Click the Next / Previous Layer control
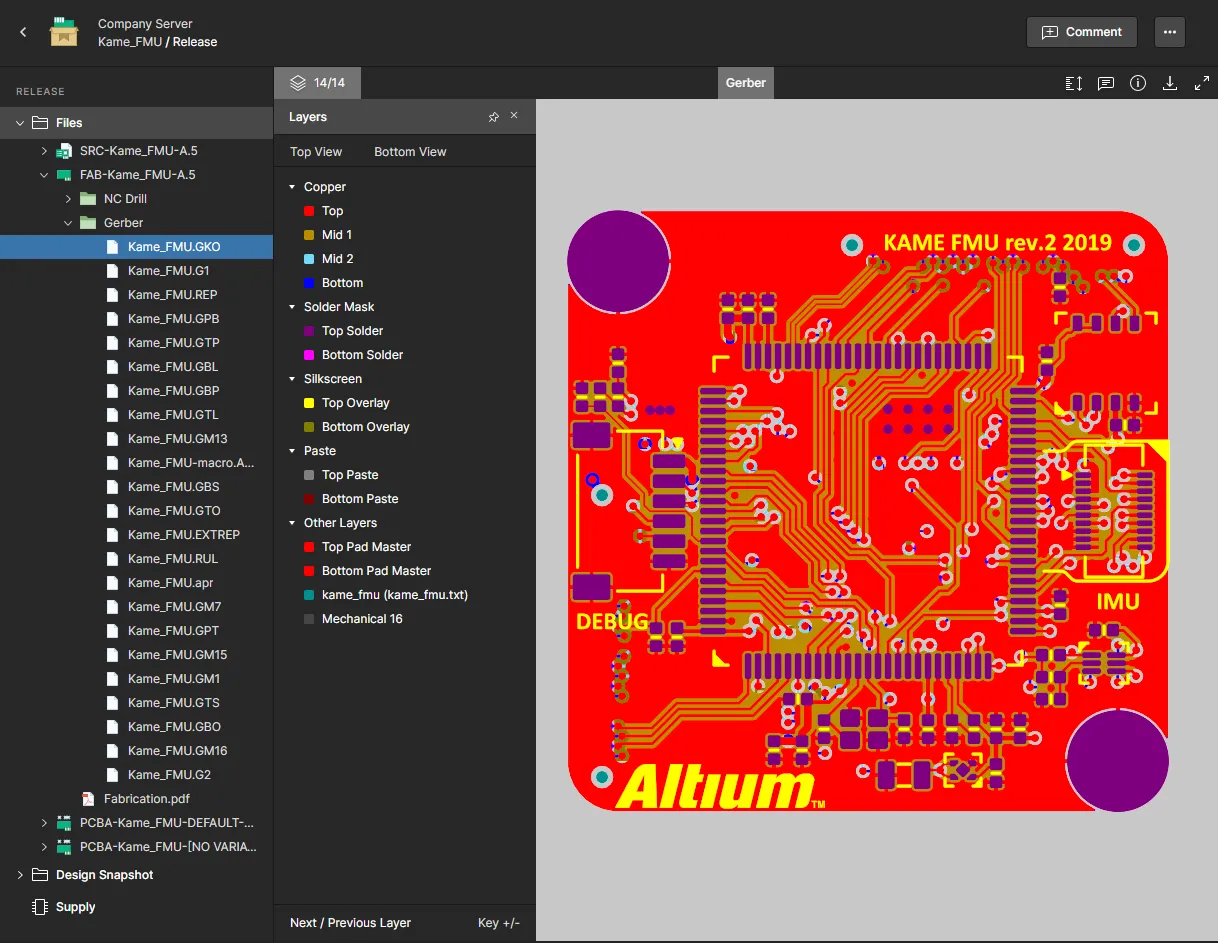1218x943 pixels. point(350,923)
